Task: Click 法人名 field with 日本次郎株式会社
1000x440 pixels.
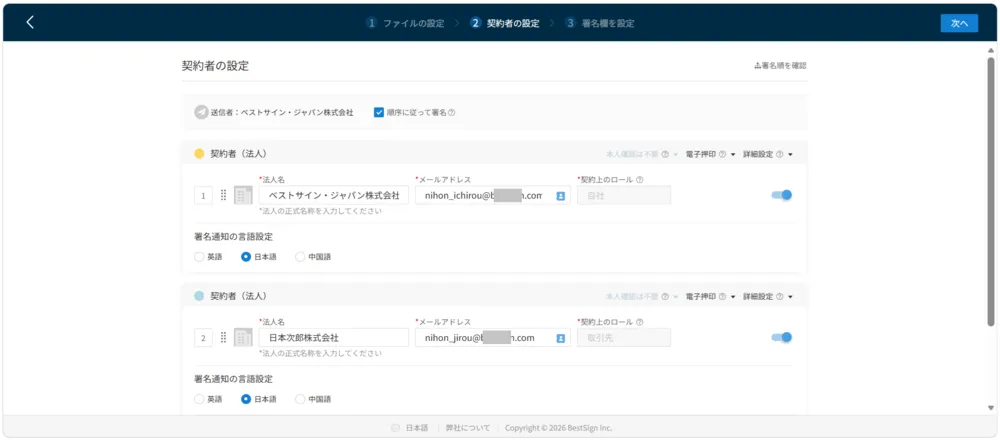Action: pos(334,337)
